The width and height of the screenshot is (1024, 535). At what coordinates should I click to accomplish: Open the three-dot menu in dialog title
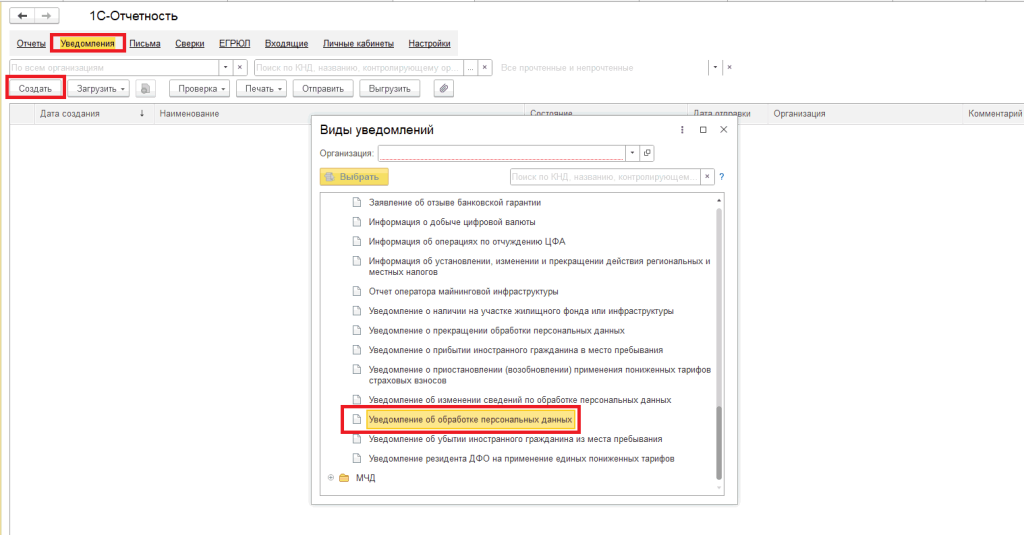[682, 130]
